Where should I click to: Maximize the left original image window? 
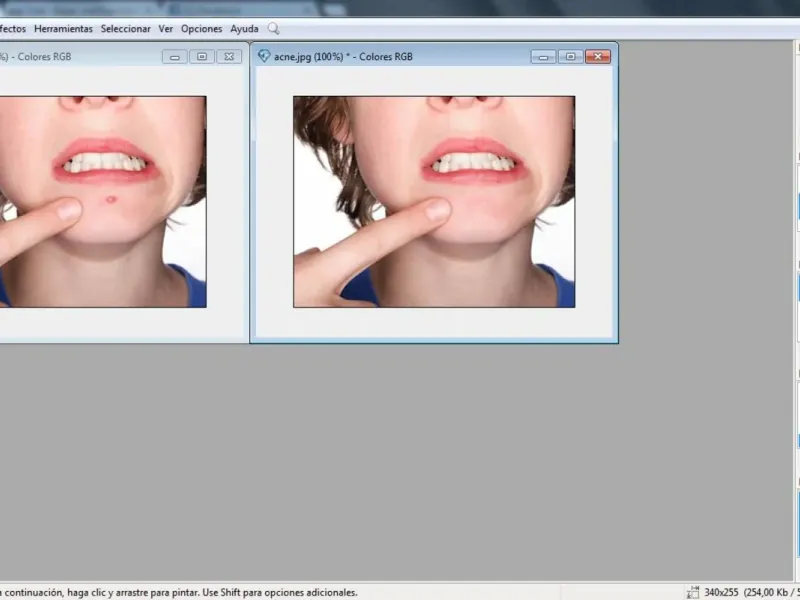tap(201, 57)
